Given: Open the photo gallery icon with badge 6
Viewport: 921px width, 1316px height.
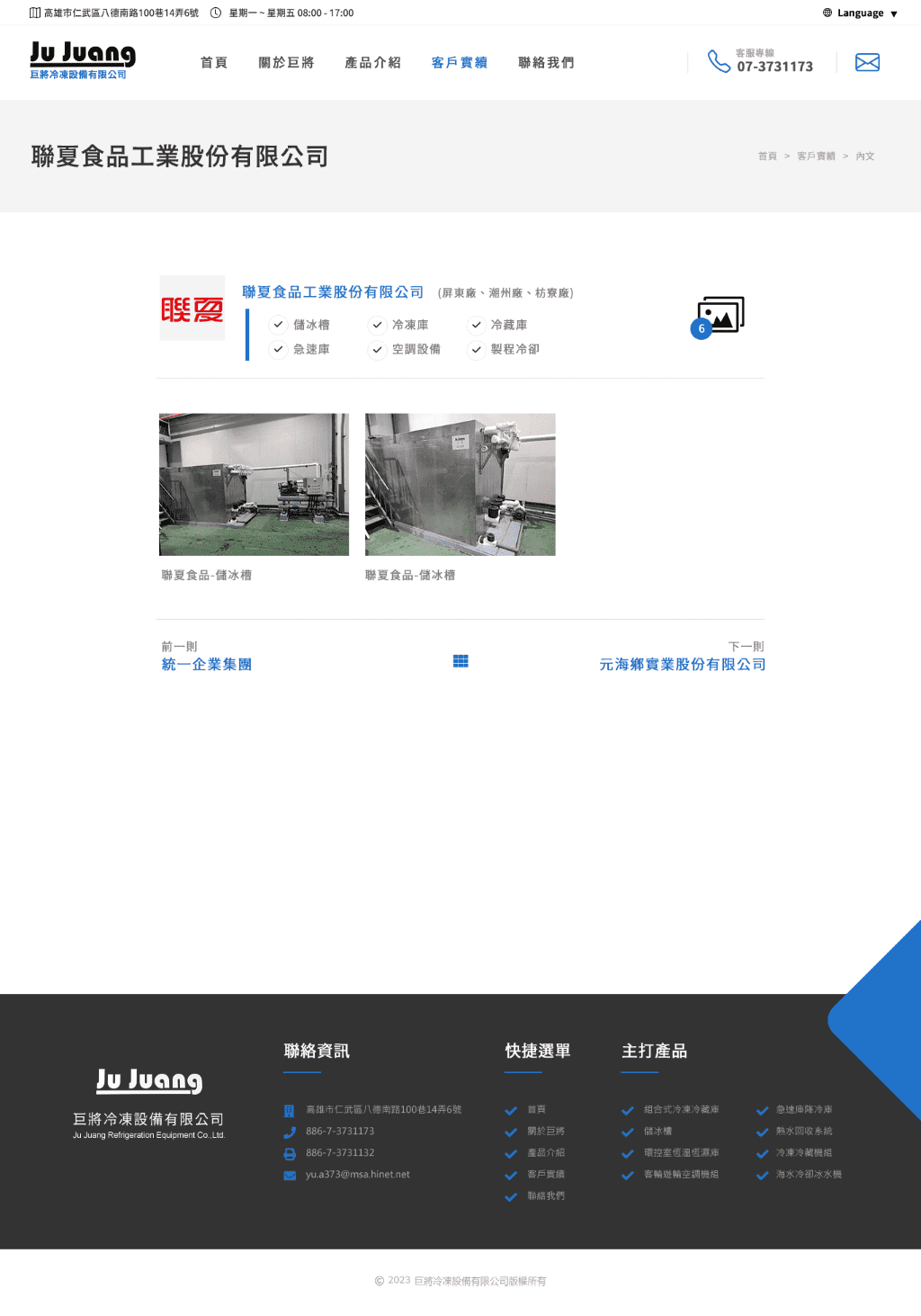Looking at the screenshot, I should tap(718, 317).
